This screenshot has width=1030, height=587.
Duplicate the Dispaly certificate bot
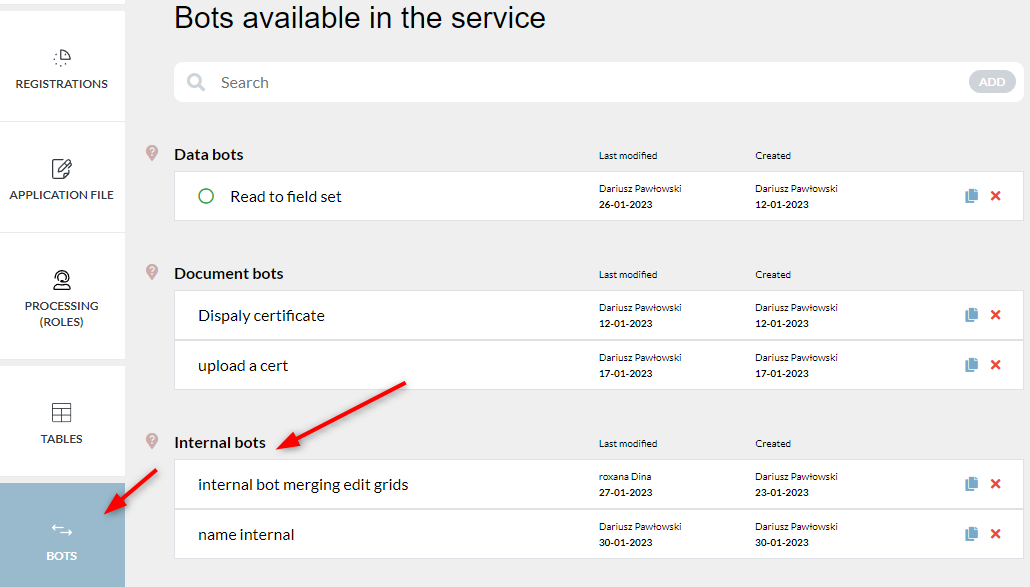tap(972, 315)
